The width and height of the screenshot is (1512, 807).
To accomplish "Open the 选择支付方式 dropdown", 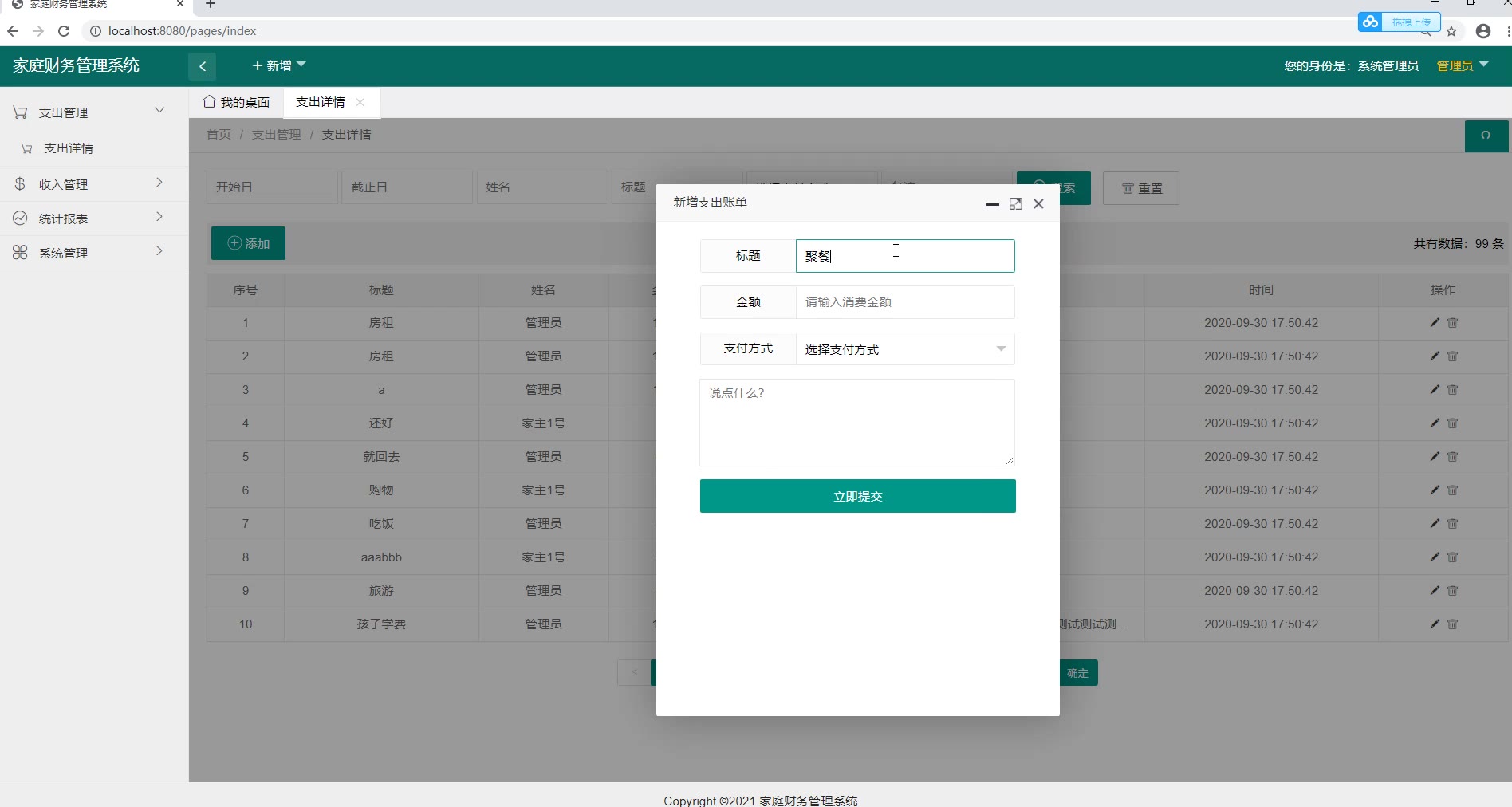I will (905, 349).
